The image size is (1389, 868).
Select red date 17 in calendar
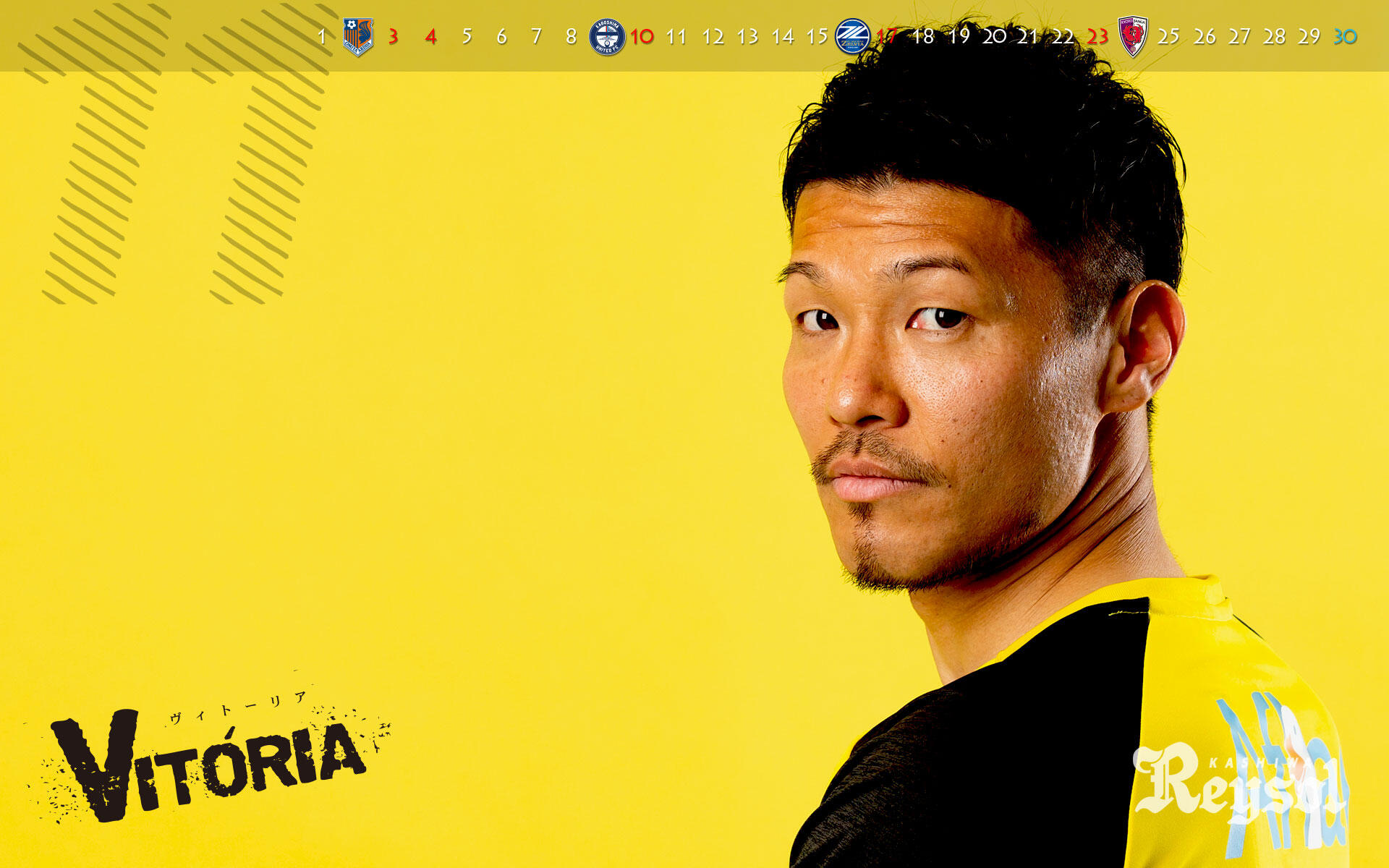point(887,36)
